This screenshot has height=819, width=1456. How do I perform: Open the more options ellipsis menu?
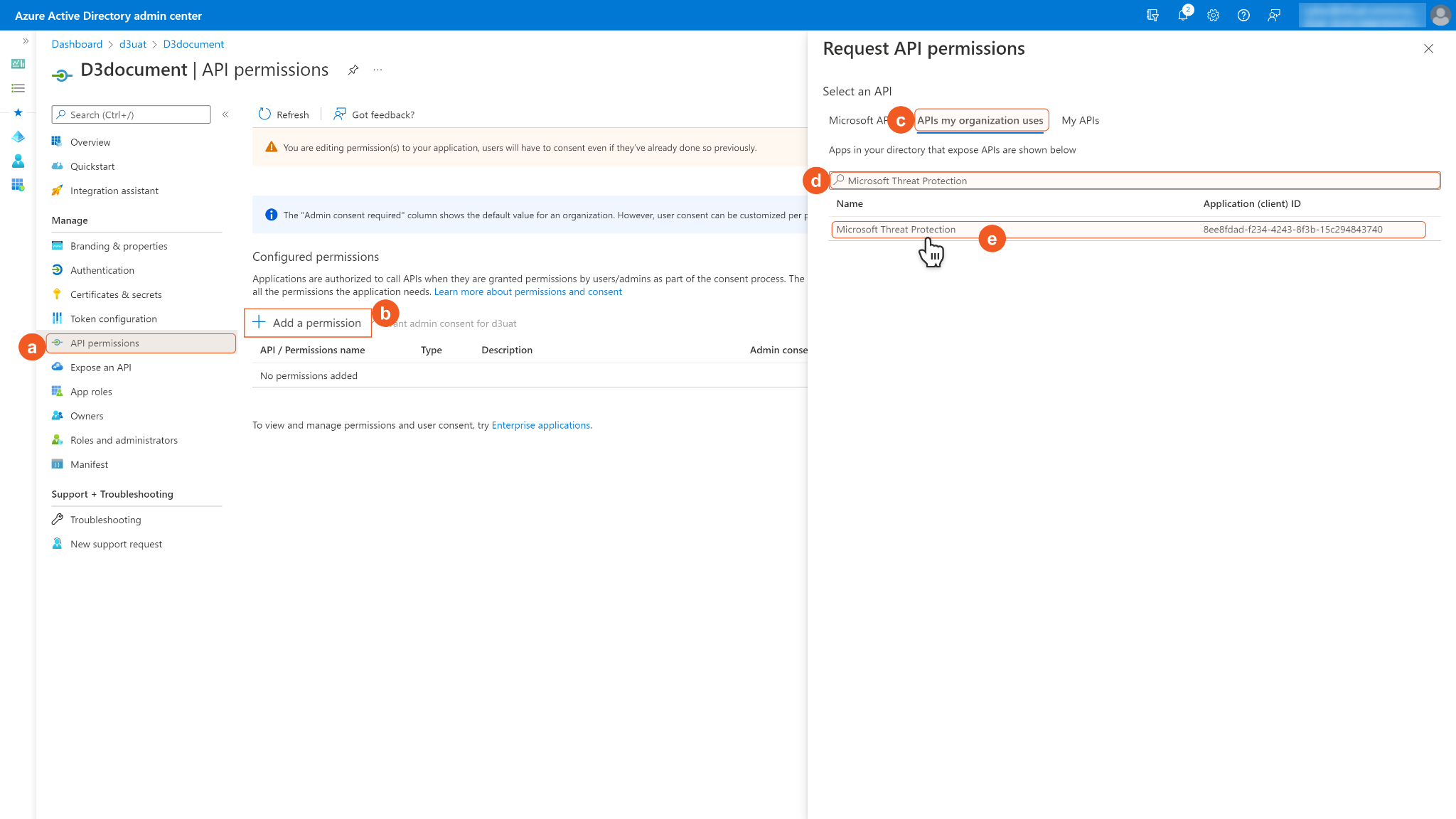tap(378, 70)
